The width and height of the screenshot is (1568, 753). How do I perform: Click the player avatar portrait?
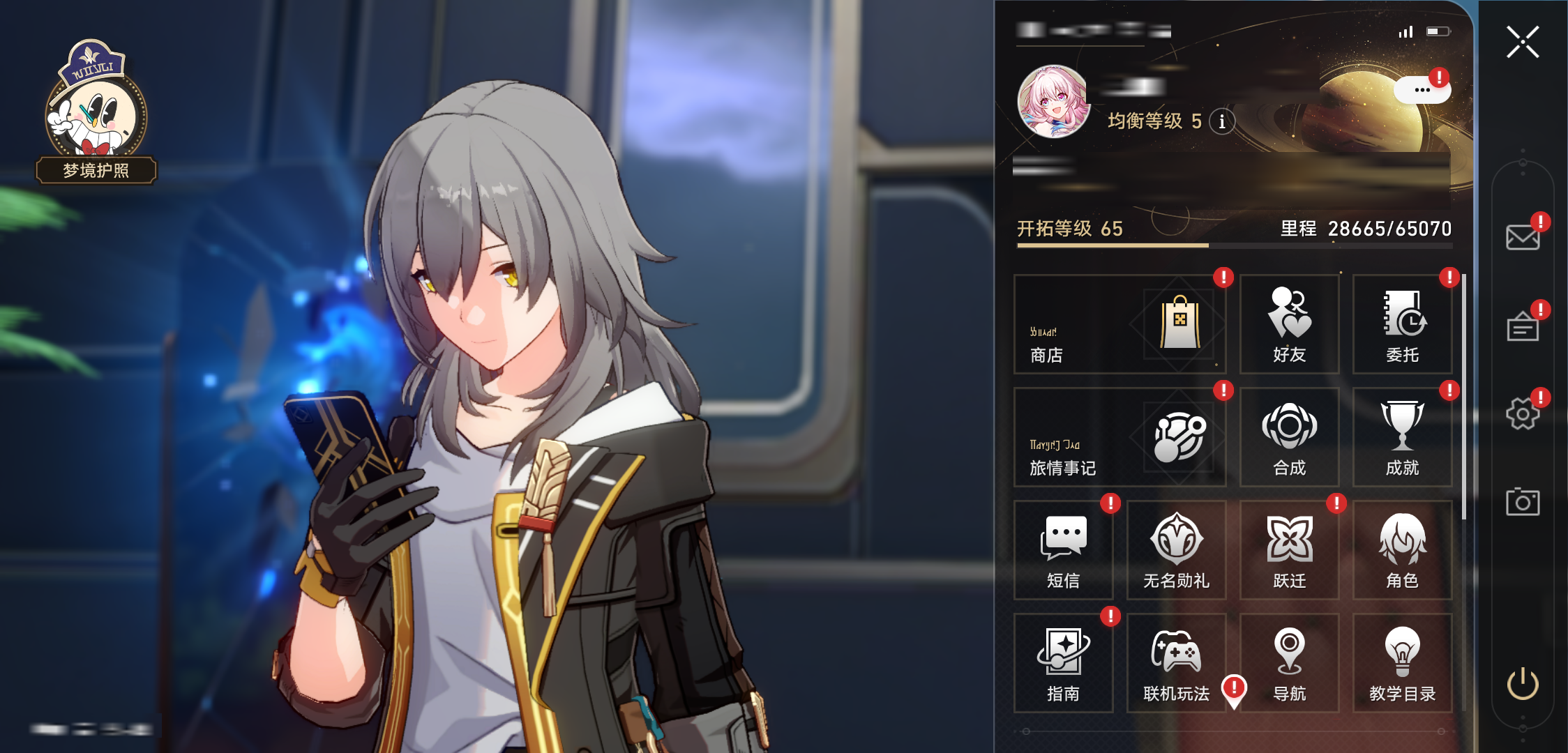click(x=1053, y=102)
